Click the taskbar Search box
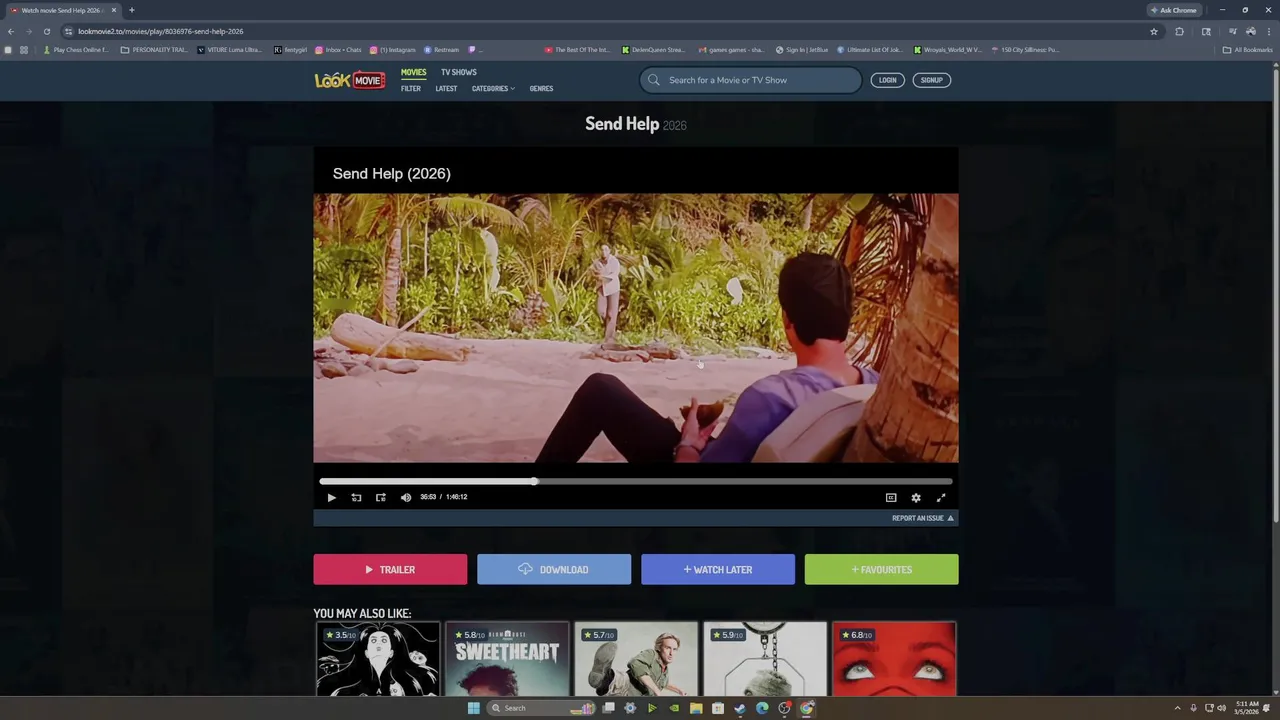The width and height of the screenshot is (1280, 720). [540, 708]
